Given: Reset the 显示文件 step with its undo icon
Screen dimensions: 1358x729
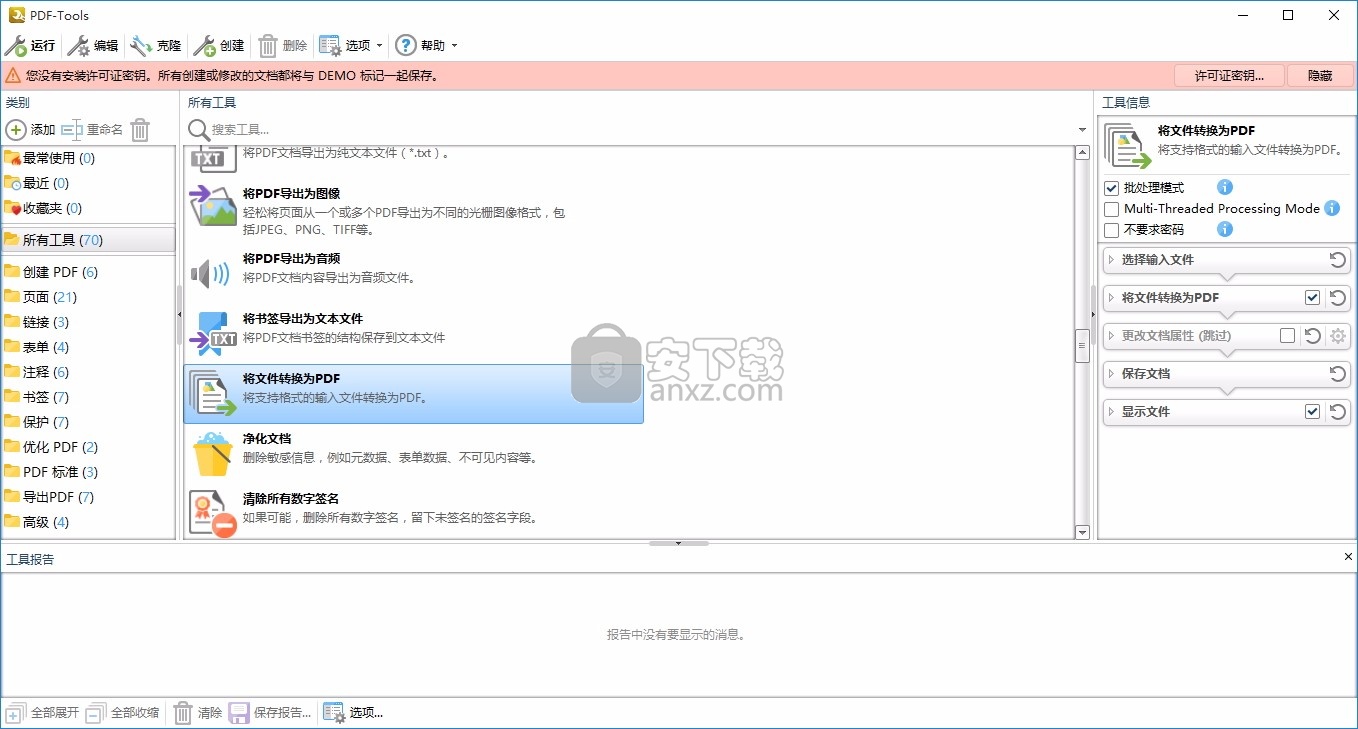Looking at the screenshot, I should point(1338,412).
